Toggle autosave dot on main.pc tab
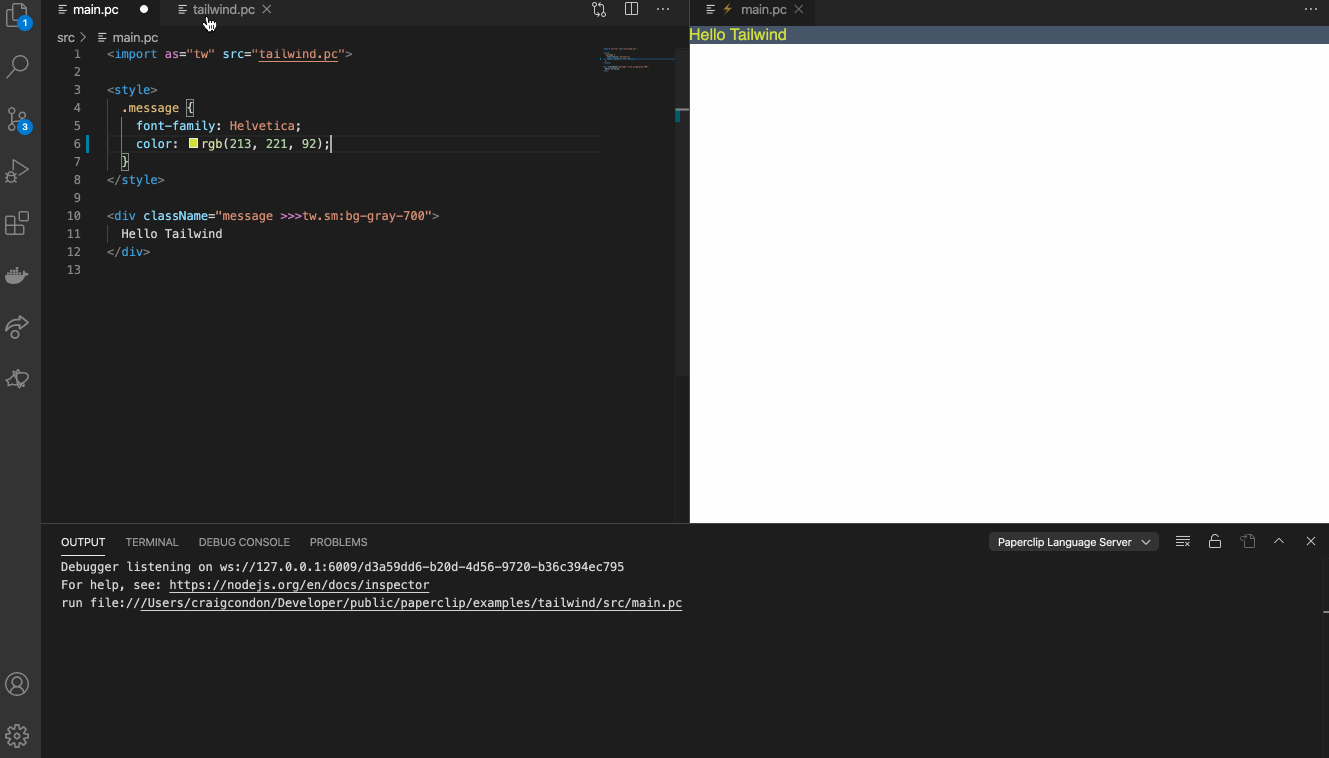Viewport: 1329px width, 758px height. [x=143, y=9]
